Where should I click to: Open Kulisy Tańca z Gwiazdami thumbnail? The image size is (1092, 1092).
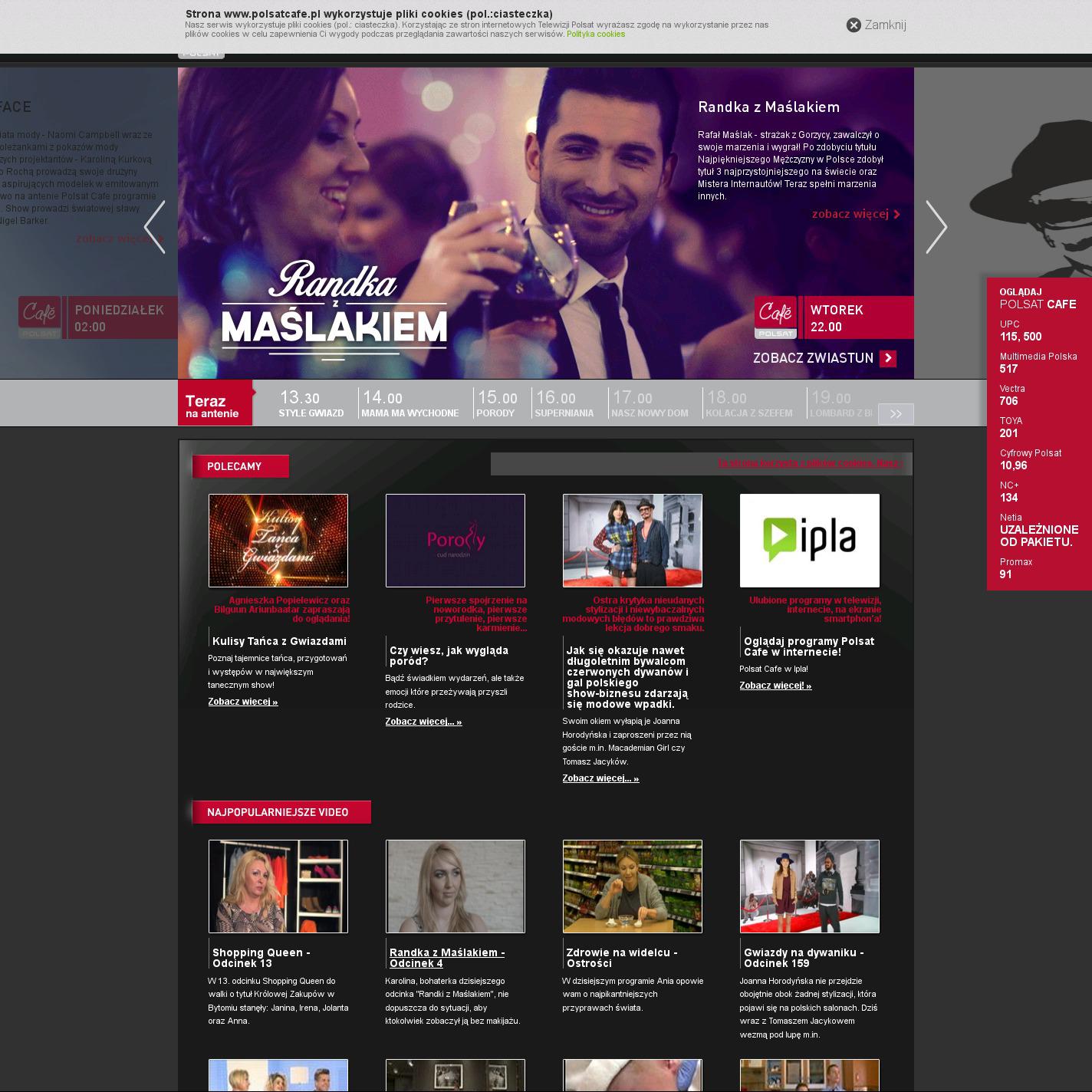(278, 541)
